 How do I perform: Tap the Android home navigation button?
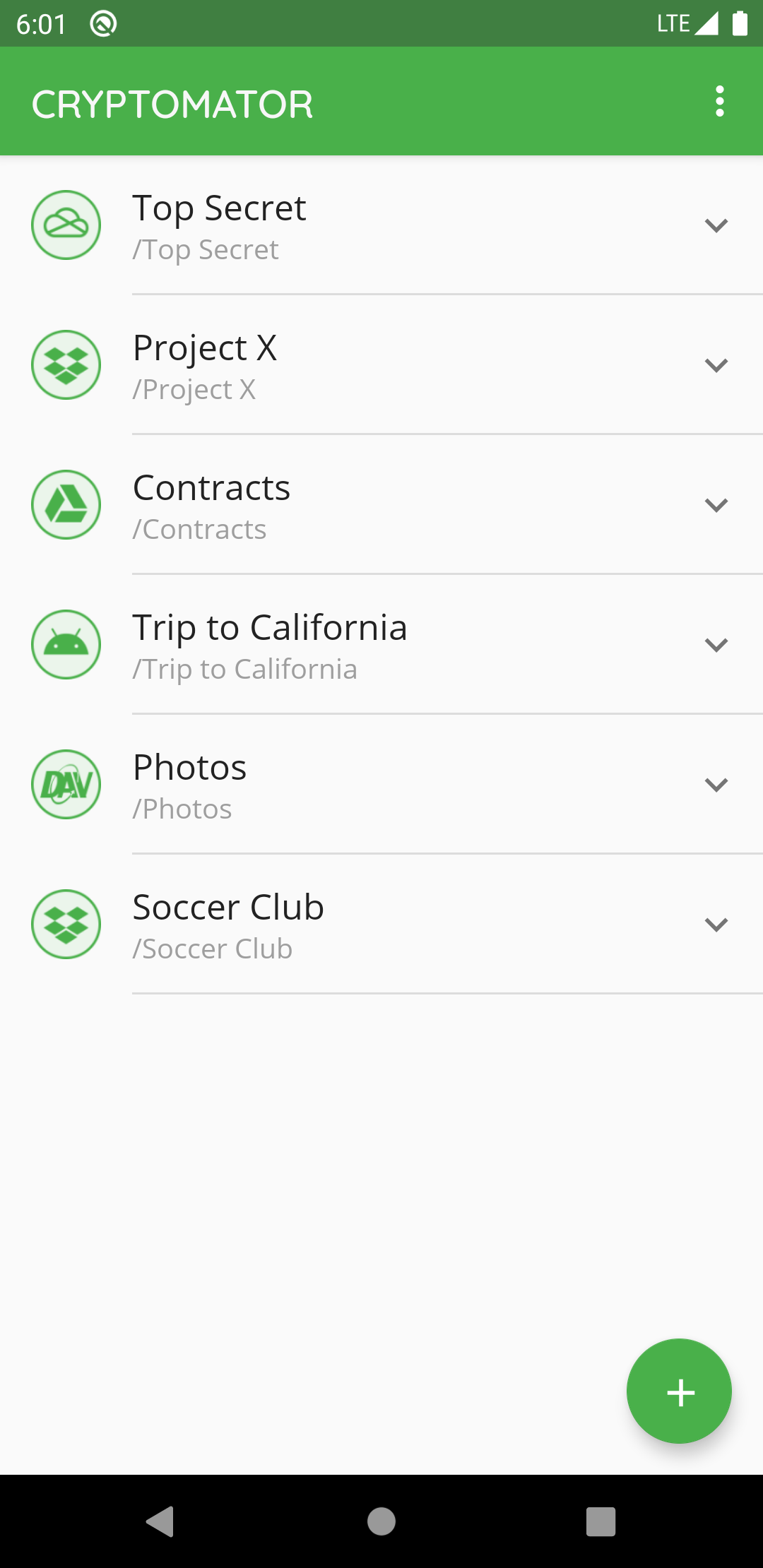381,1521
